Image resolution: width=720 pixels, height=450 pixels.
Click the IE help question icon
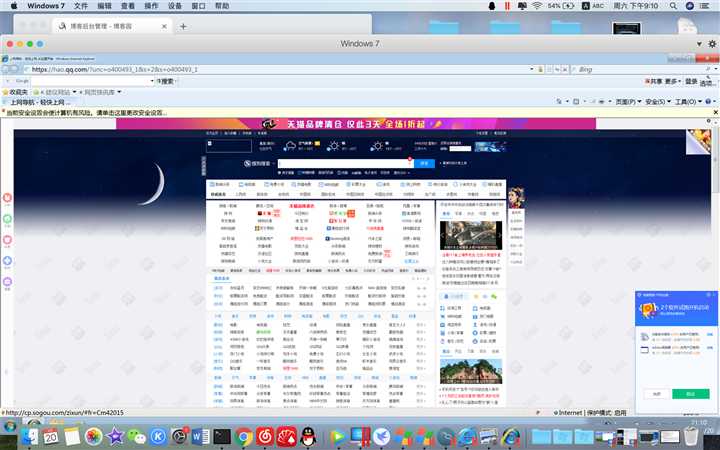(x=708, y=101)
